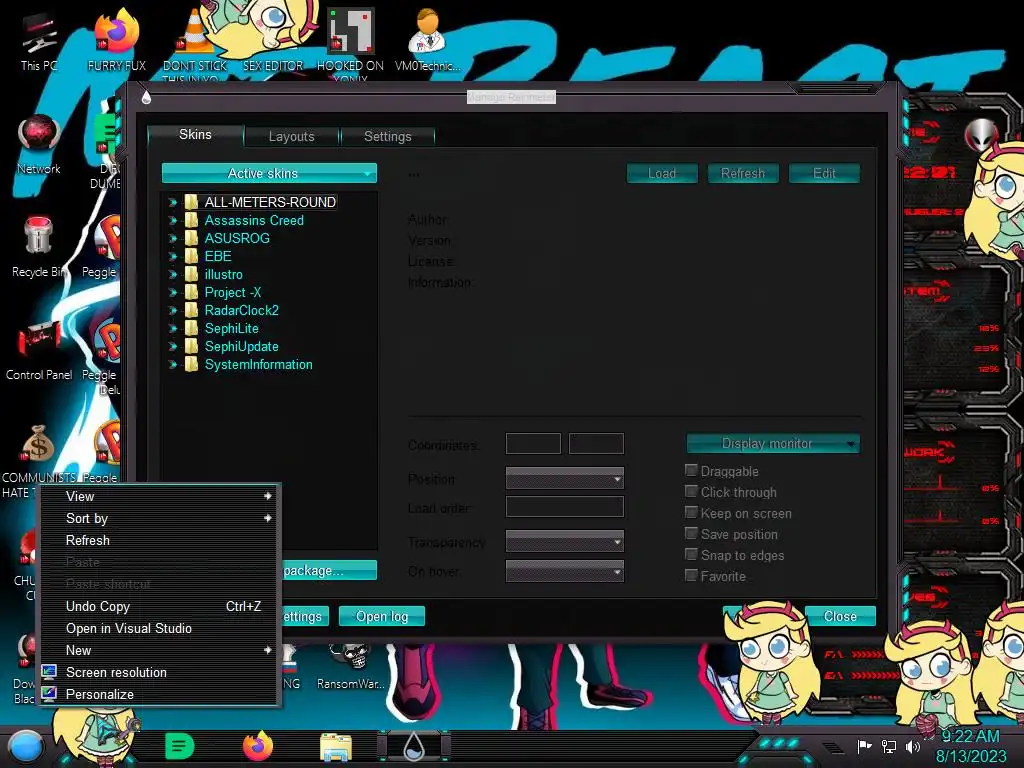
Task: Click the Refresh button in Manage window
Action: [743, 173]
